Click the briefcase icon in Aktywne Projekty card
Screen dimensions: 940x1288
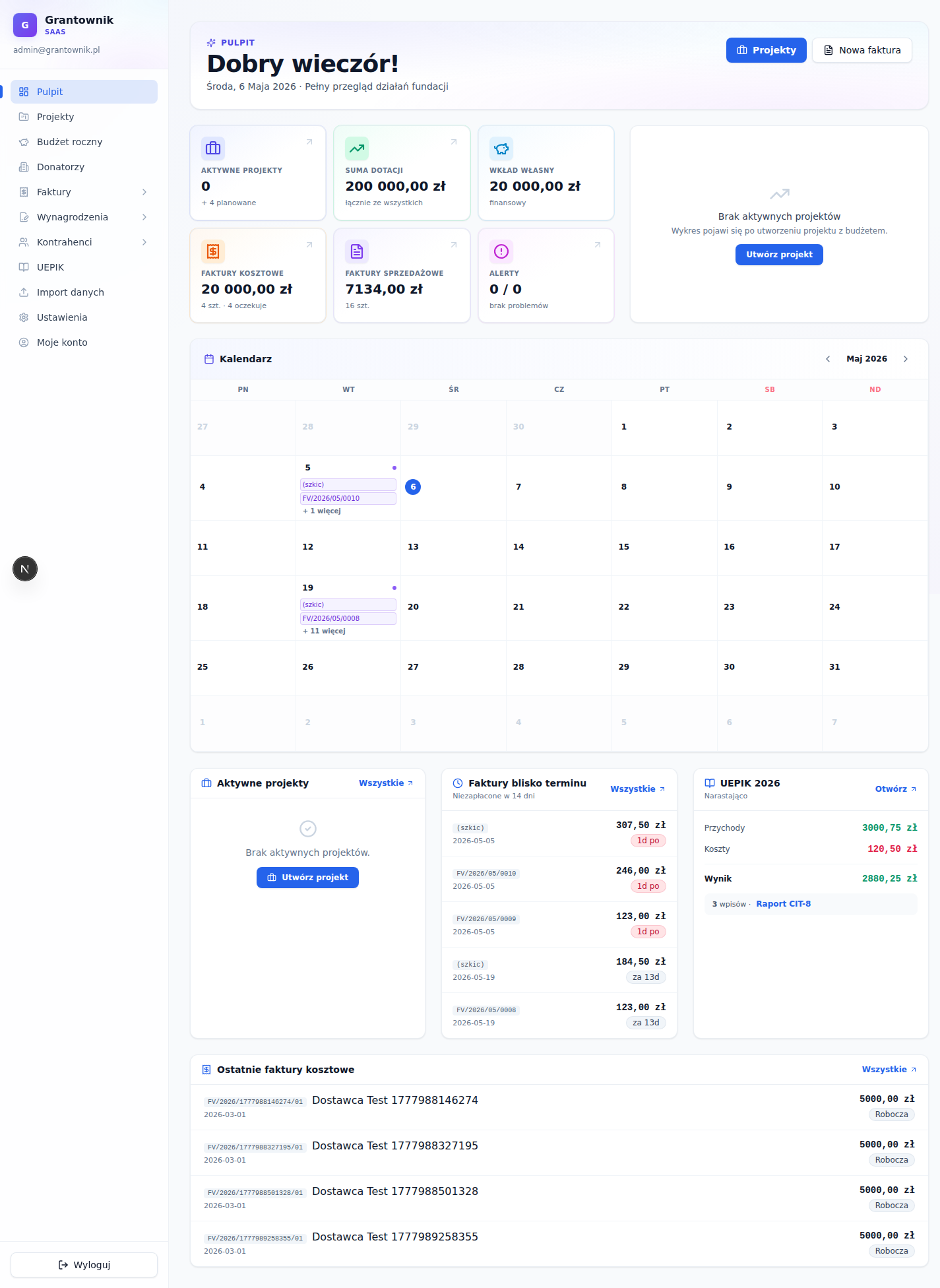tap(213, 148)
